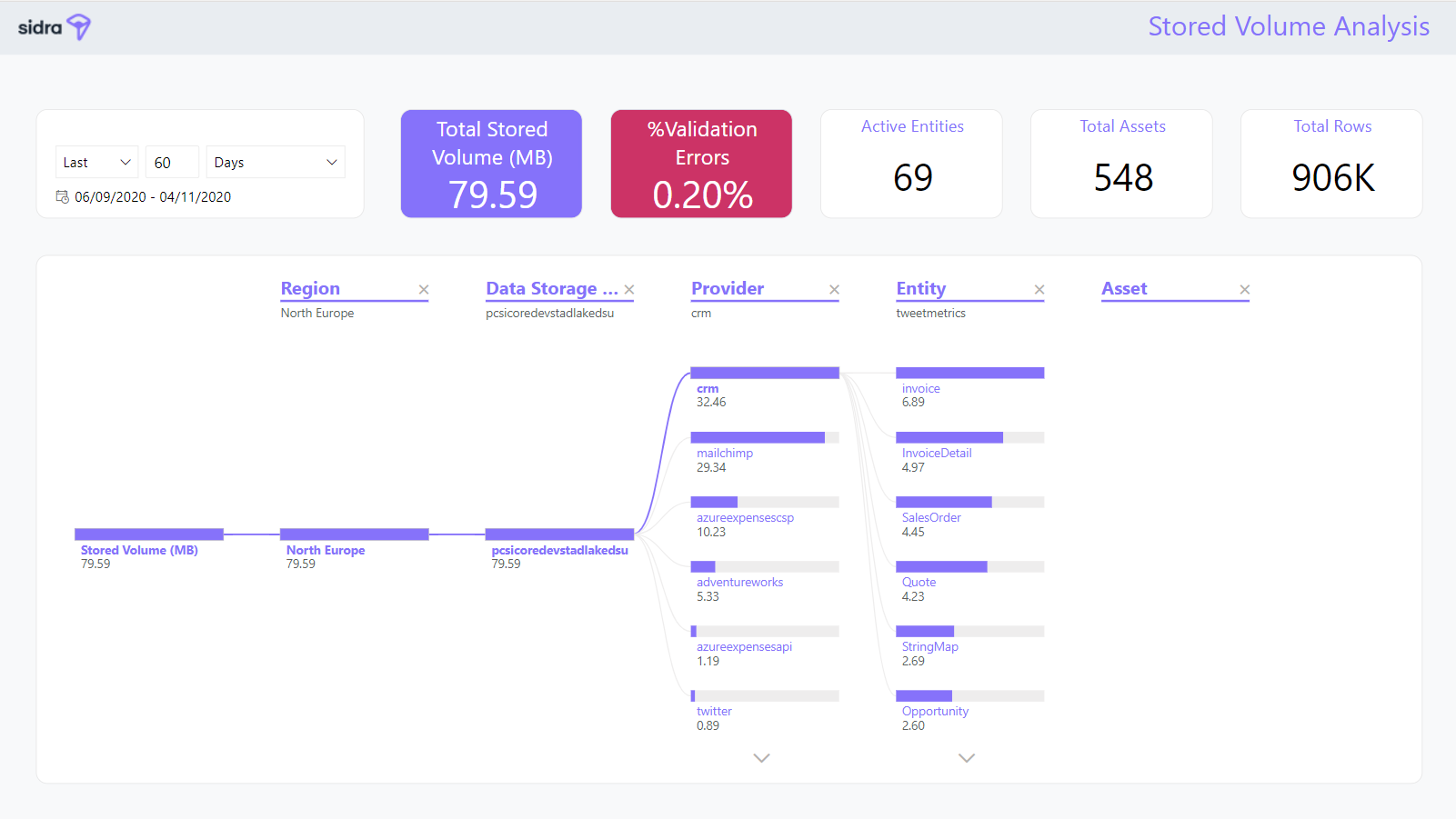Click the Total Stored Volume card
The image size is (1456, 819).
pyautogui.click(x=491, y=164)
